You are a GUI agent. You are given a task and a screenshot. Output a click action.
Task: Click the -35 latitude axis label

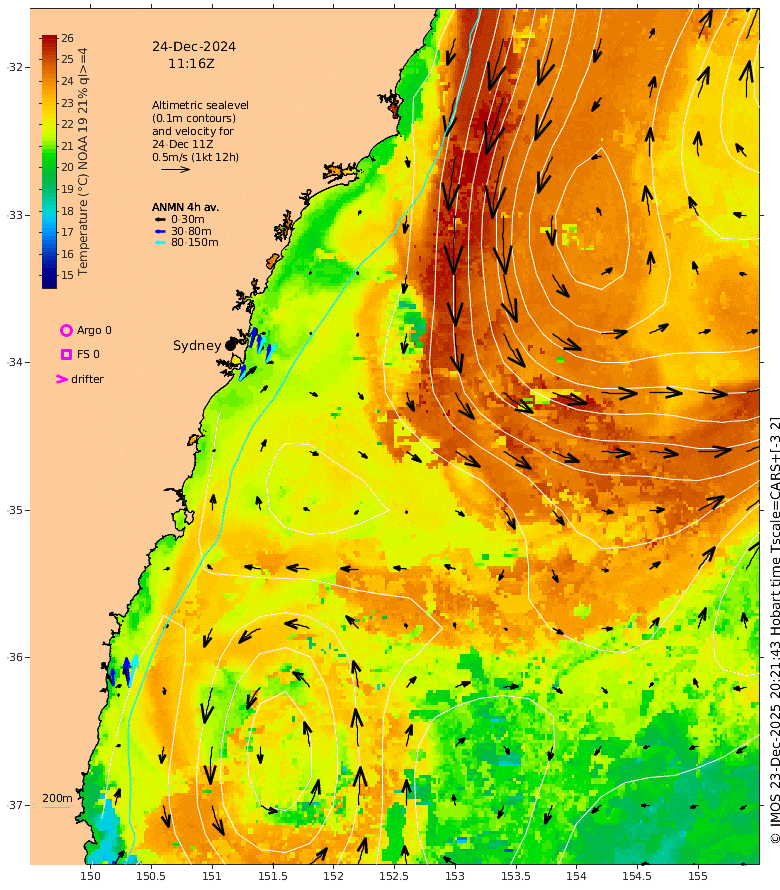coord(15,510)
